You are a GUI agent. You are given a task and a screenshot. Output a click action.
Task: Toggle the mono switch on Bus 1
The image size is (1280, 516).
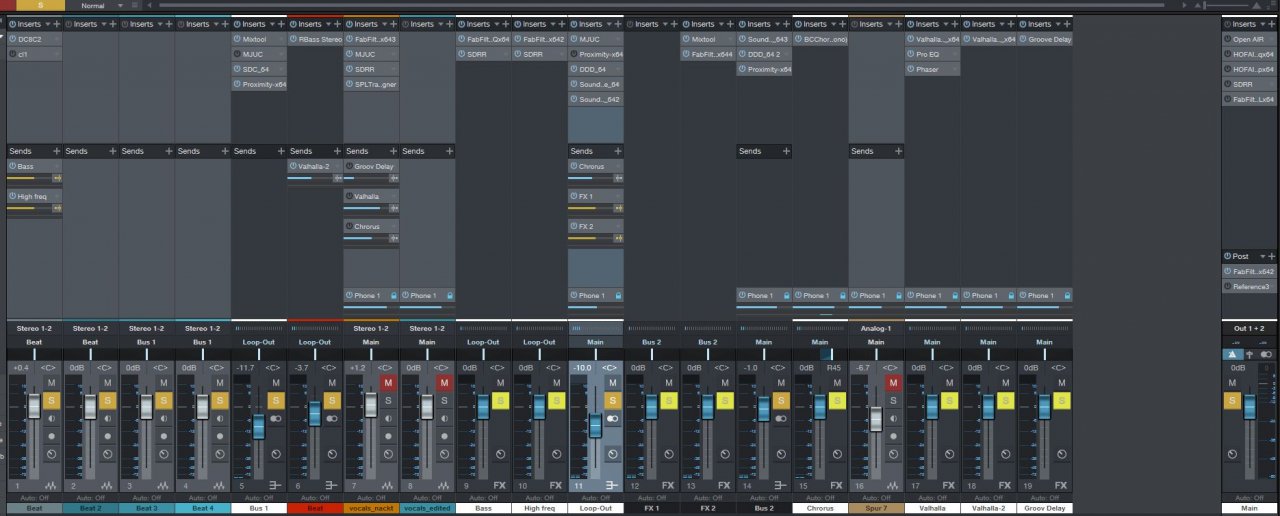coord(274,418)
